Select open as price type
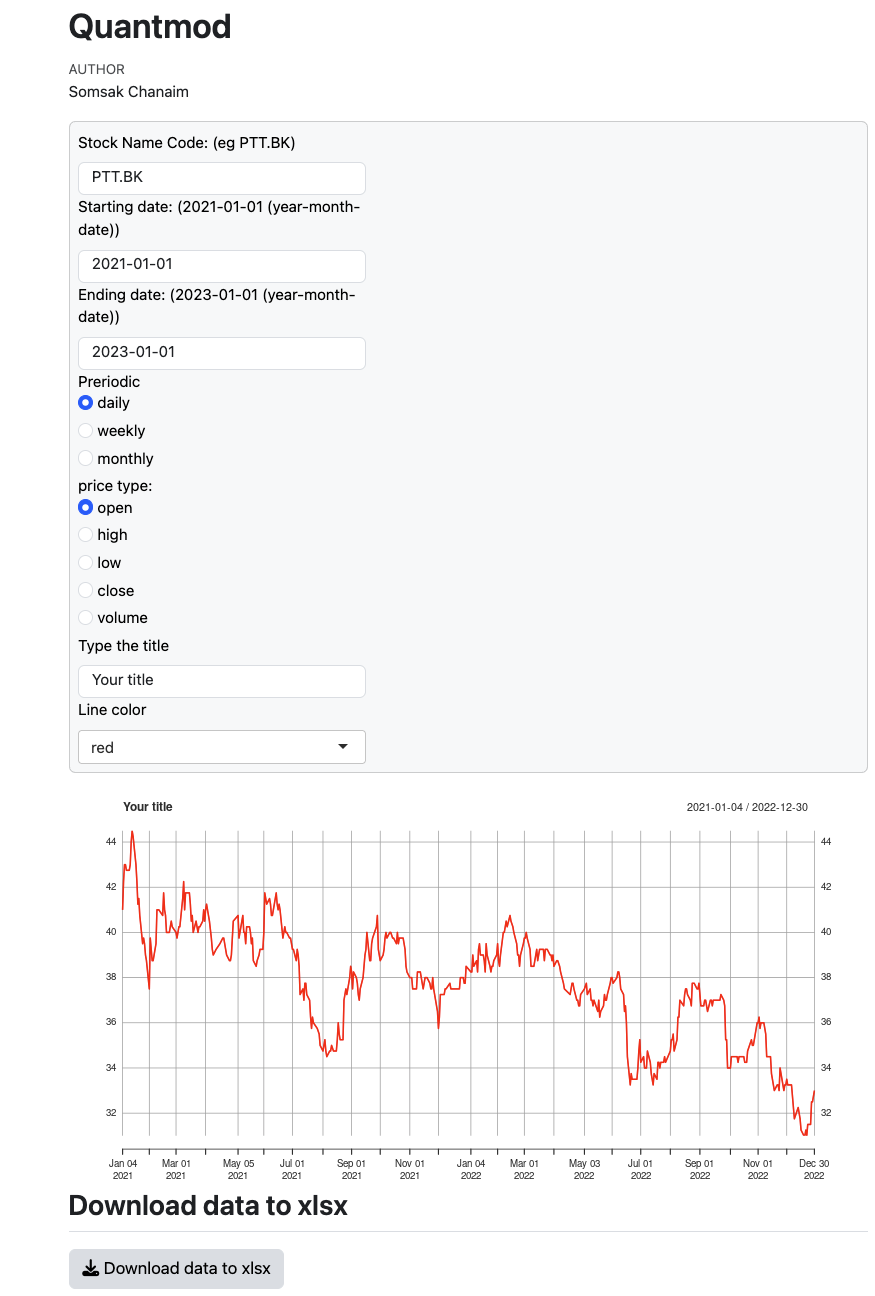This screenshot has height=1296, width=875. pos(86,508)
